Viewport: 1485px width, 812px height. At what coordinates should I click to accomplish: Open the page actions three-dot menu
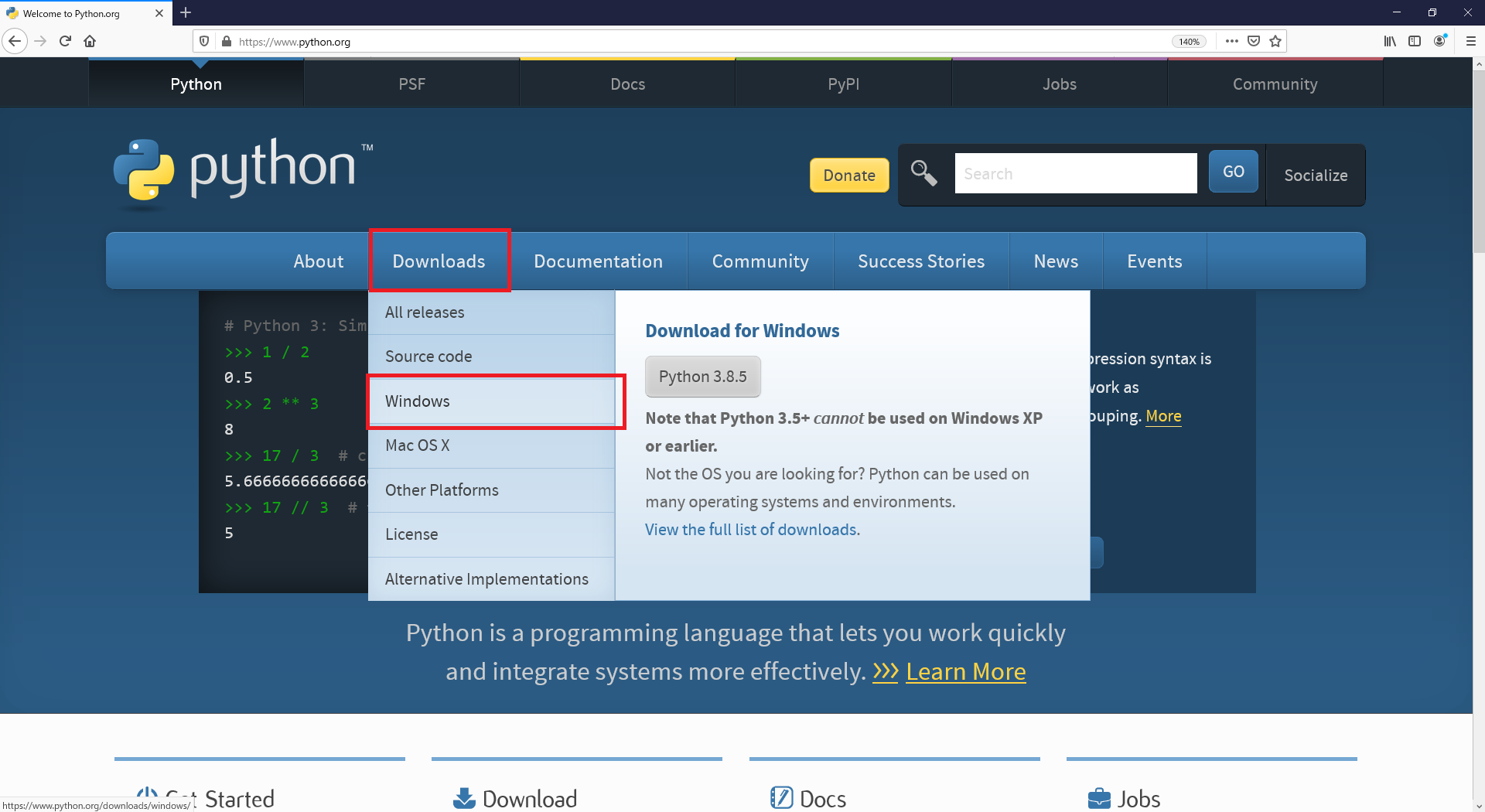point(1232,41)
